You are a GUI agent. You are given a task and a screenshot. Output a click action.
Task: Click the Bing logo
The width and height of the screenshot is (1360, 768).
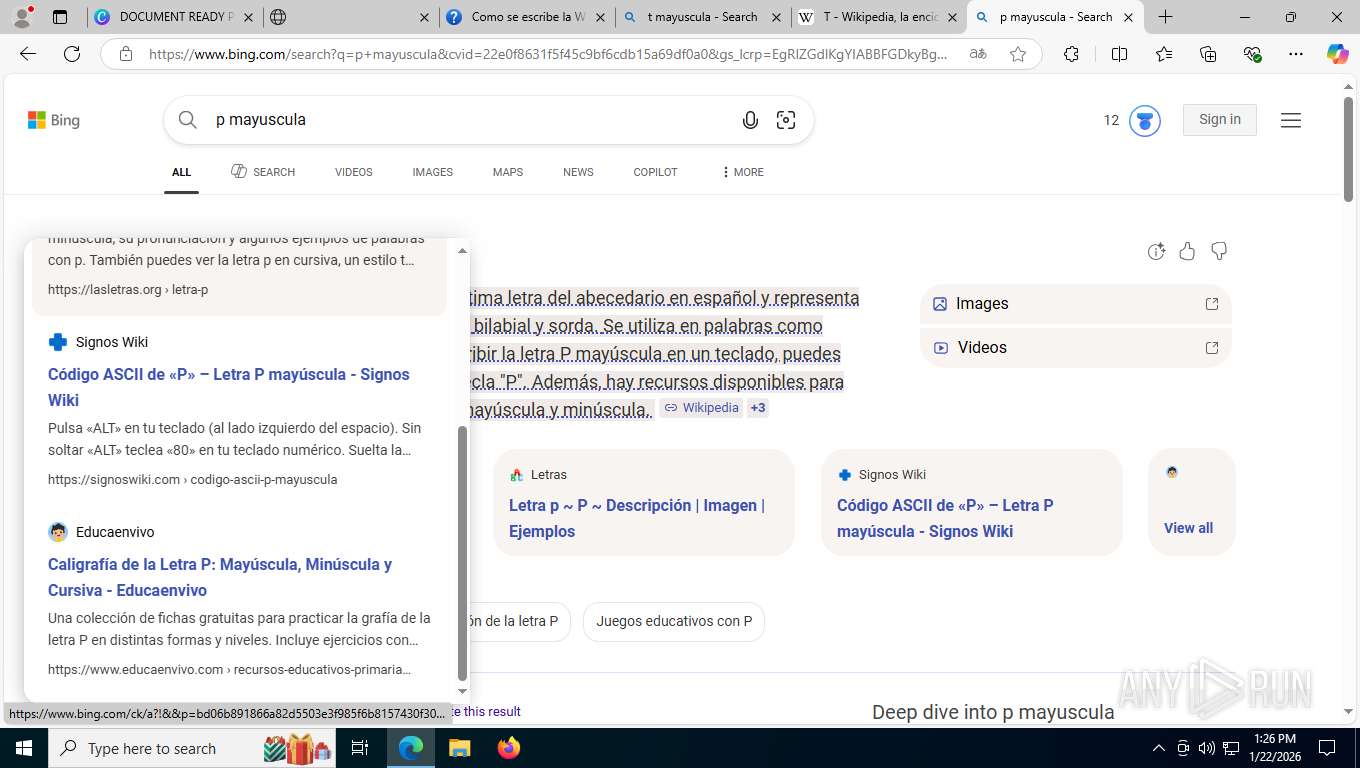click(x=54, y=120)
